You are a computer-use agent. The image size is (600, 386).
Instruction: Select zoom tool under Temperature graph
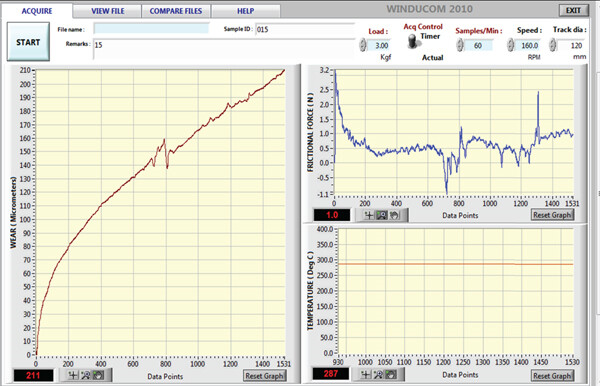tap(378, 374)
